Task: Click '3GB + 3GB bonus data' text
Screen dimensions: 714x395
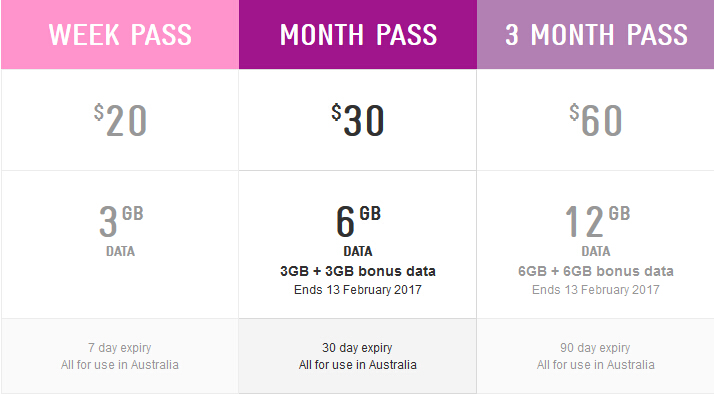Action: 358,271
